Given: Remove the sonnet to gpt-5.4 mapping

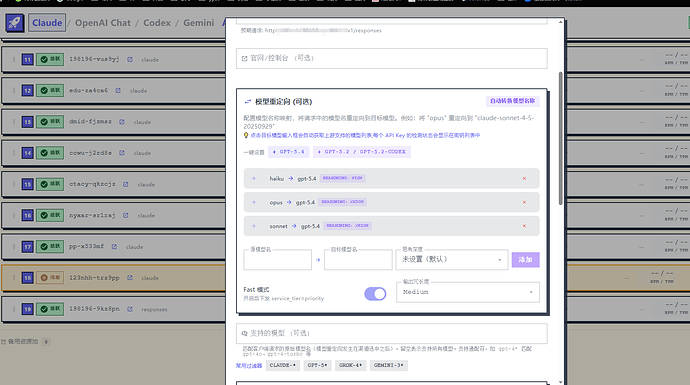Looking at the screenshot, I should coord(524,226).
